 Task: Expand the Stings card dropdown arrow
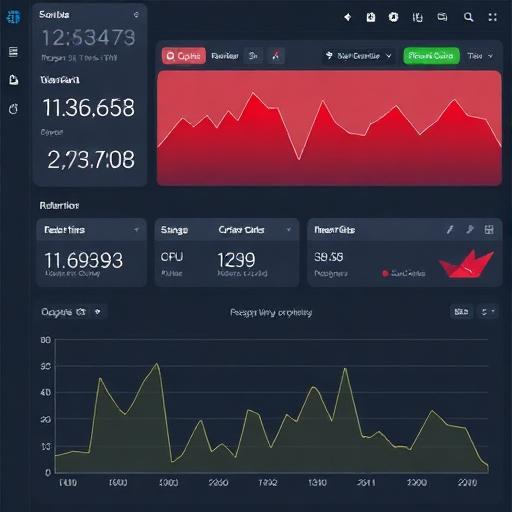[289, 229]
